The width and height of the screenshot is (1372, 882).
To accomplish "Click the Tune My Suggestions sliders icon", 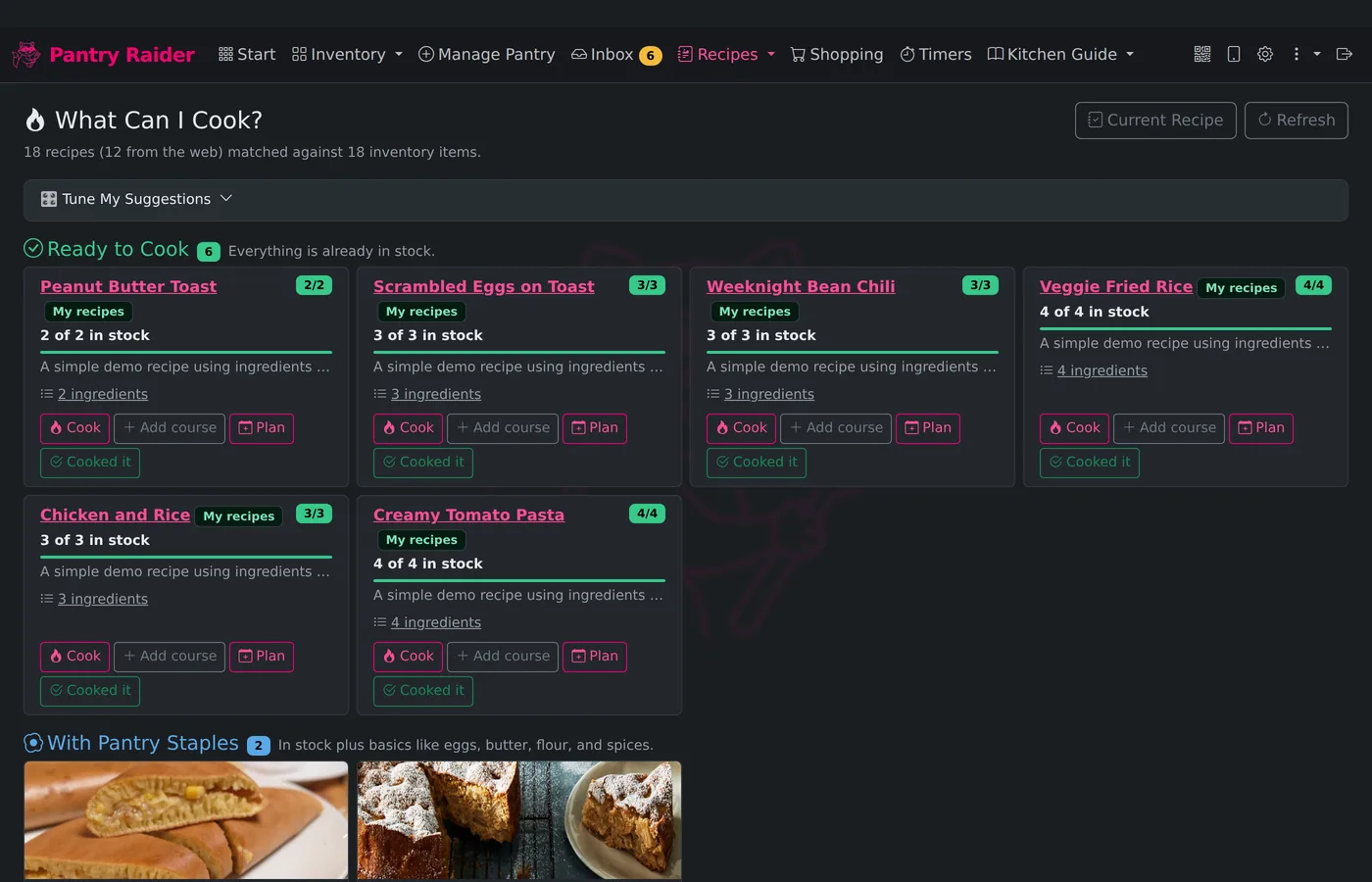I will click(49, 199).
